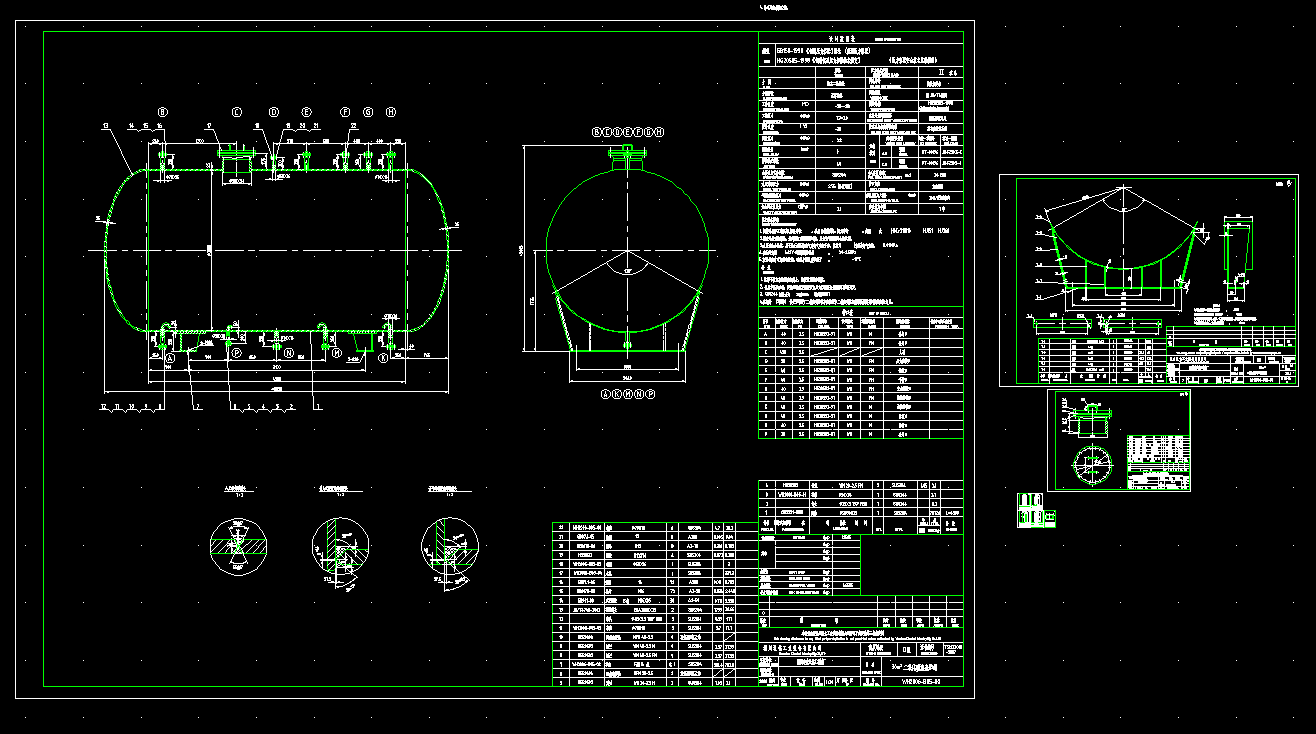Screen dimensions: 1316x734
Task: Select the BCDEFGH label above the end view
Action: pyautogui.click(x=628, y=132)
